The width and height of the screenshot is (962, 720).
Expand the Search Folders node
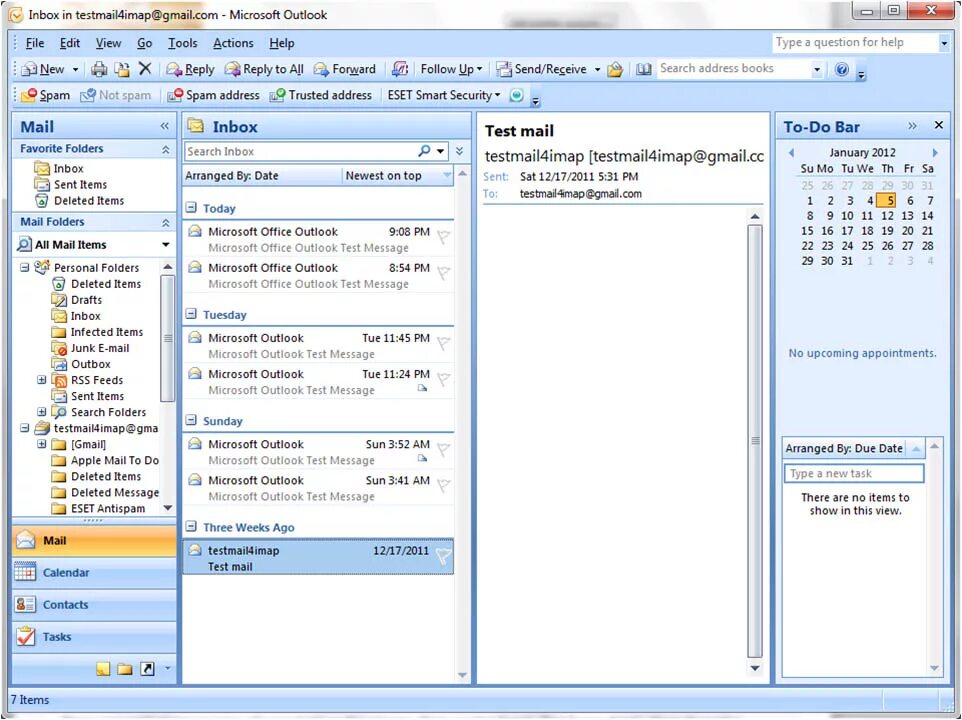click(x=41, y=412)
